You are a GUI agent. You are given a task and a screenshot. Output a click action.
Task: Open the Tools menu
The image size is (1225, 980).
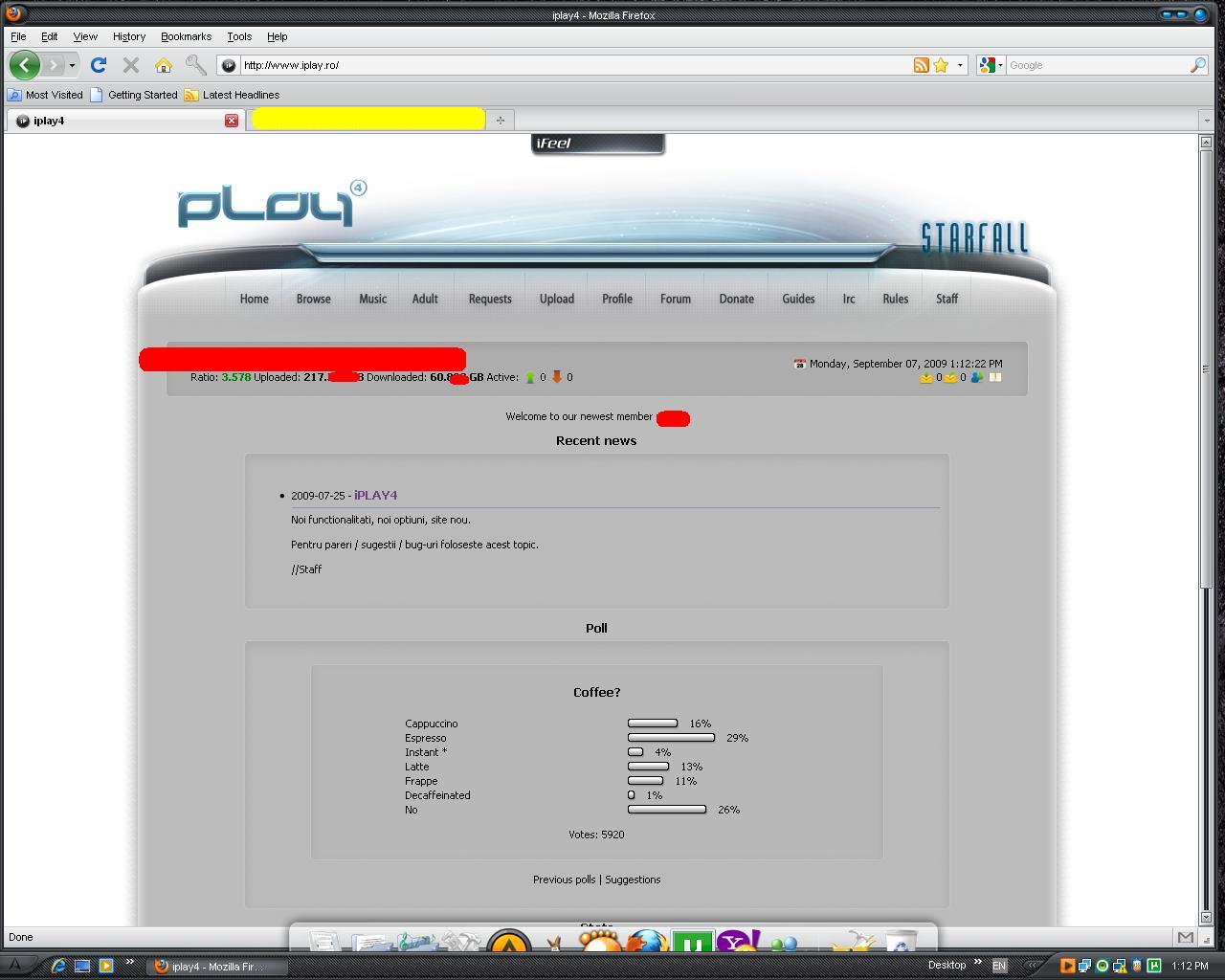pos(239,36)
